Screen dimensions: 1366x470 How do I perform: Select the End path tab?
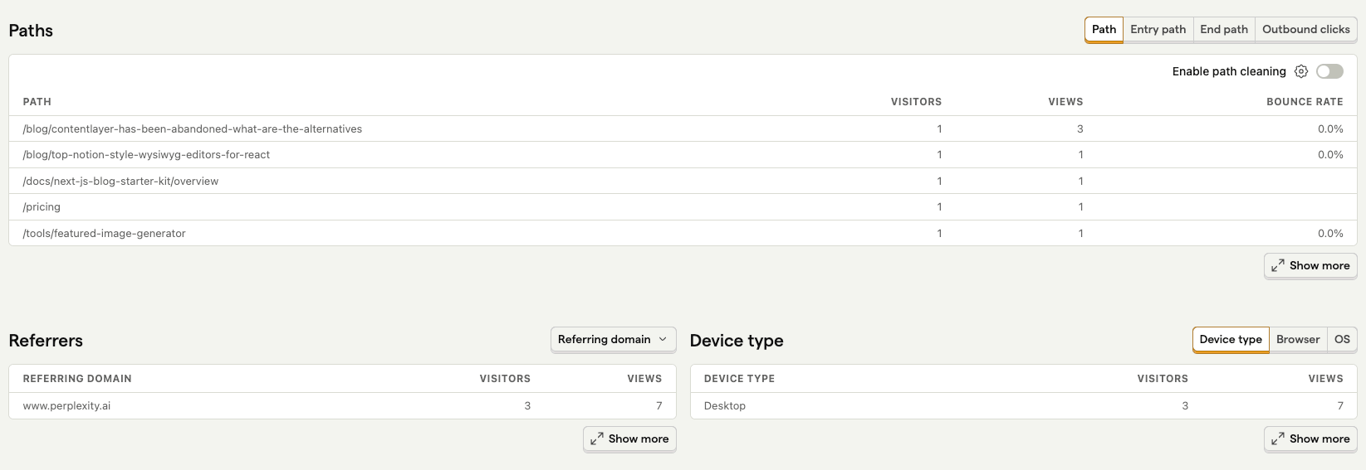[1224, 30]
